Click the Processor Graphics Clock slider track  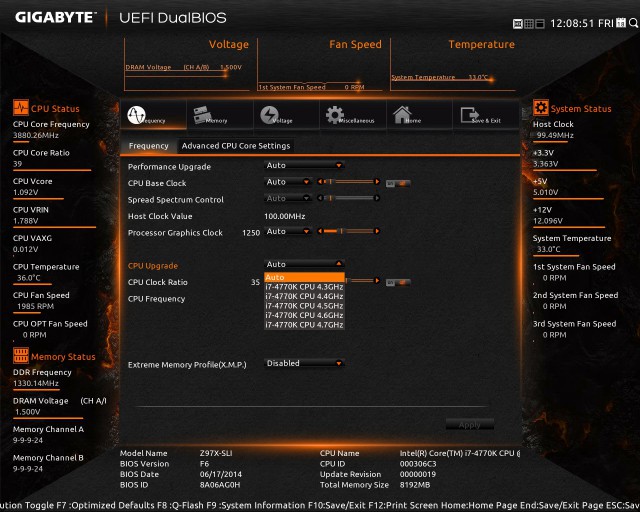point(349,231)
